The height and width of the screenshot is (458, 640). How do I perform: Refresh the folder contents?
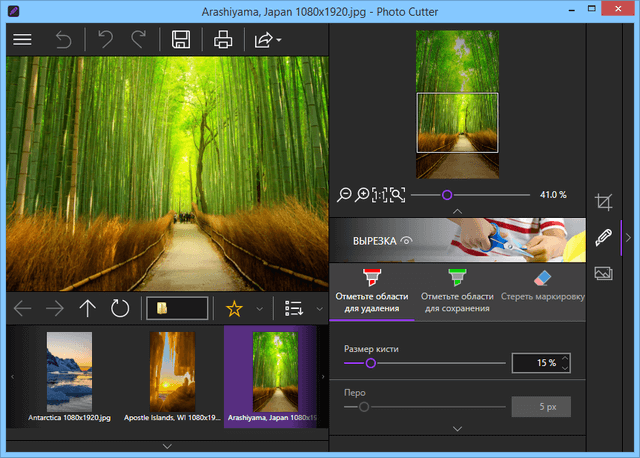[x=120, y=309]
